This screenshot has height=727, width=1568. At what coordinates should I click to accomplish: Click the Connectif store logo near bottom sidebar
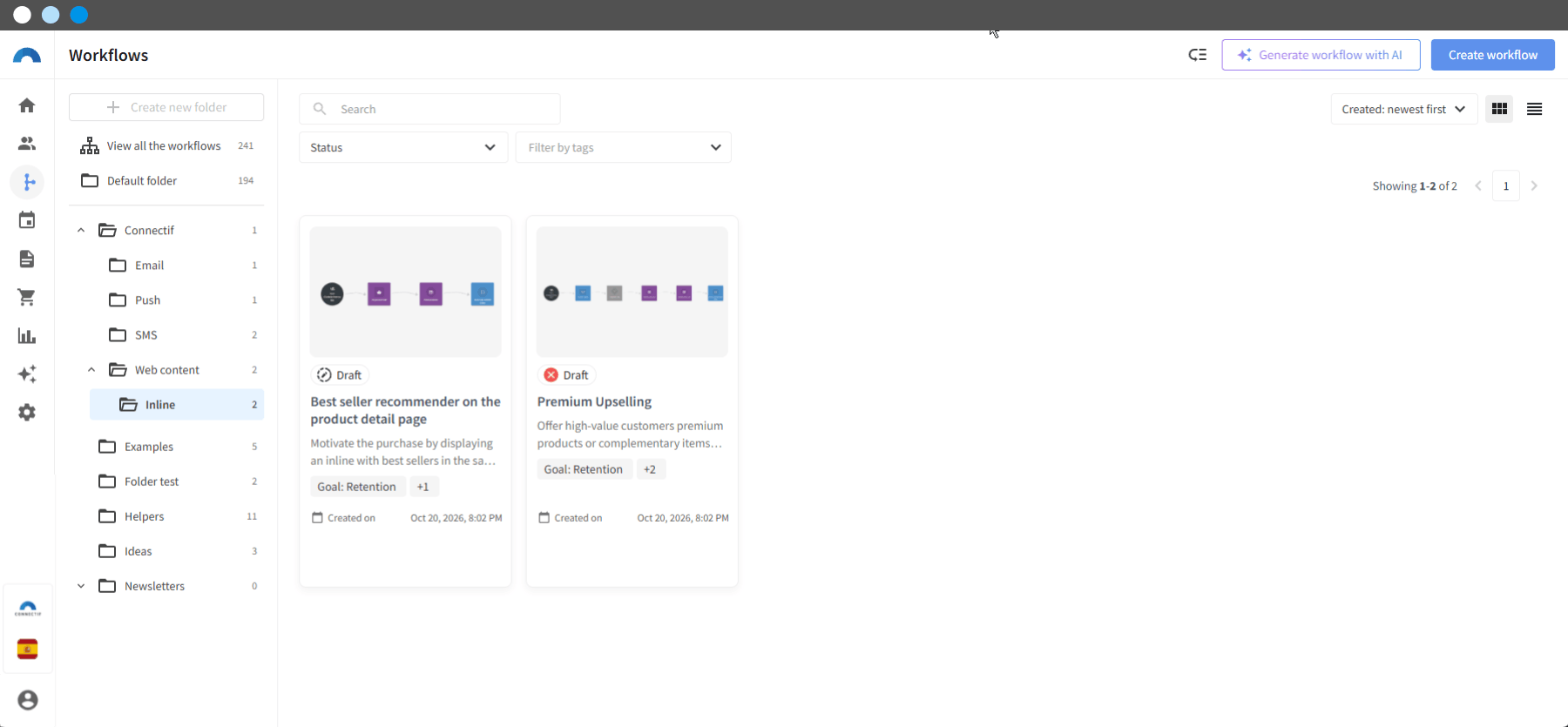point(28,609)
